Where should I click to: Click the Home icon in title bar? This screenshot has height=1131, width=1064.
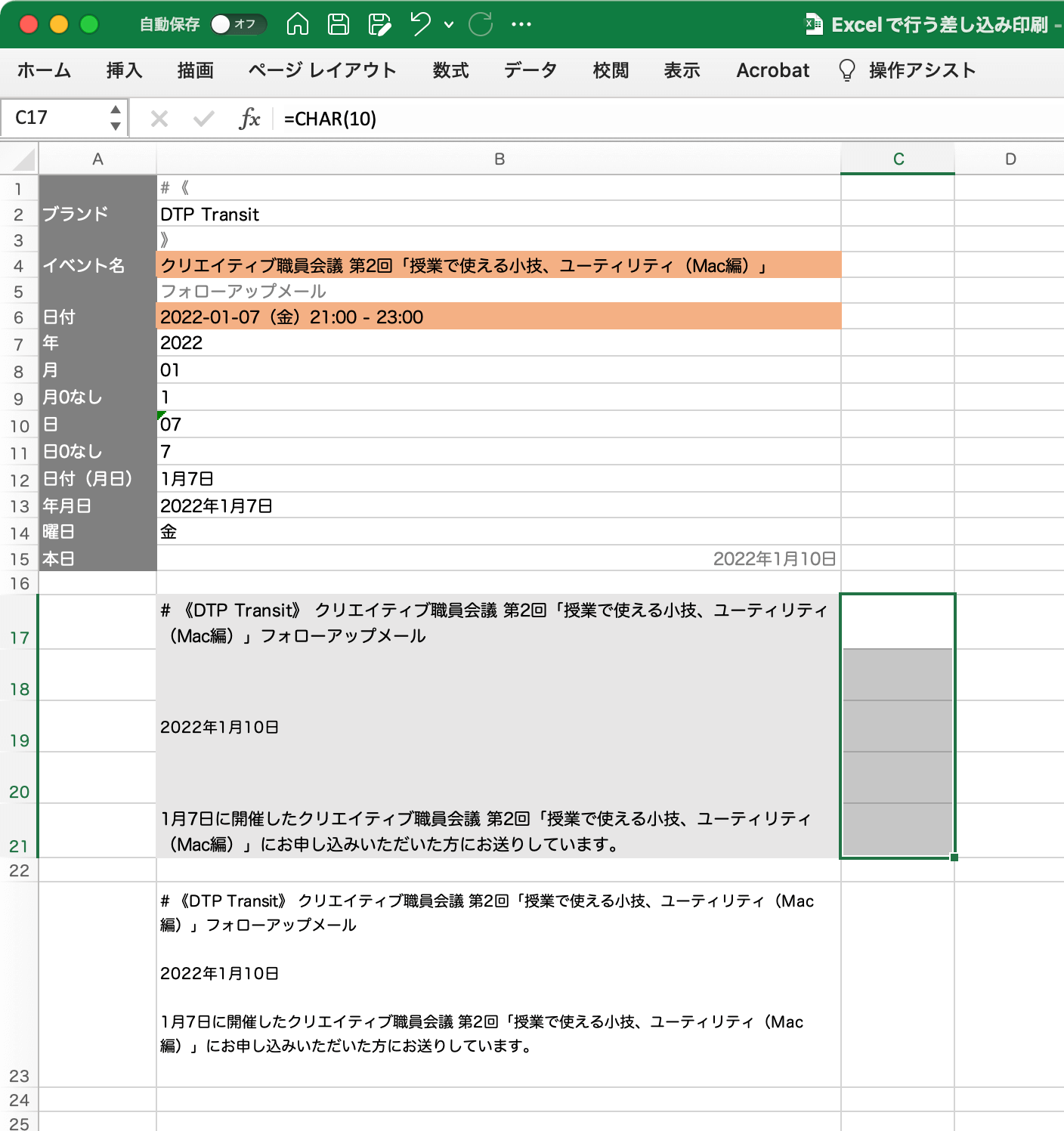tap(298, 24)
